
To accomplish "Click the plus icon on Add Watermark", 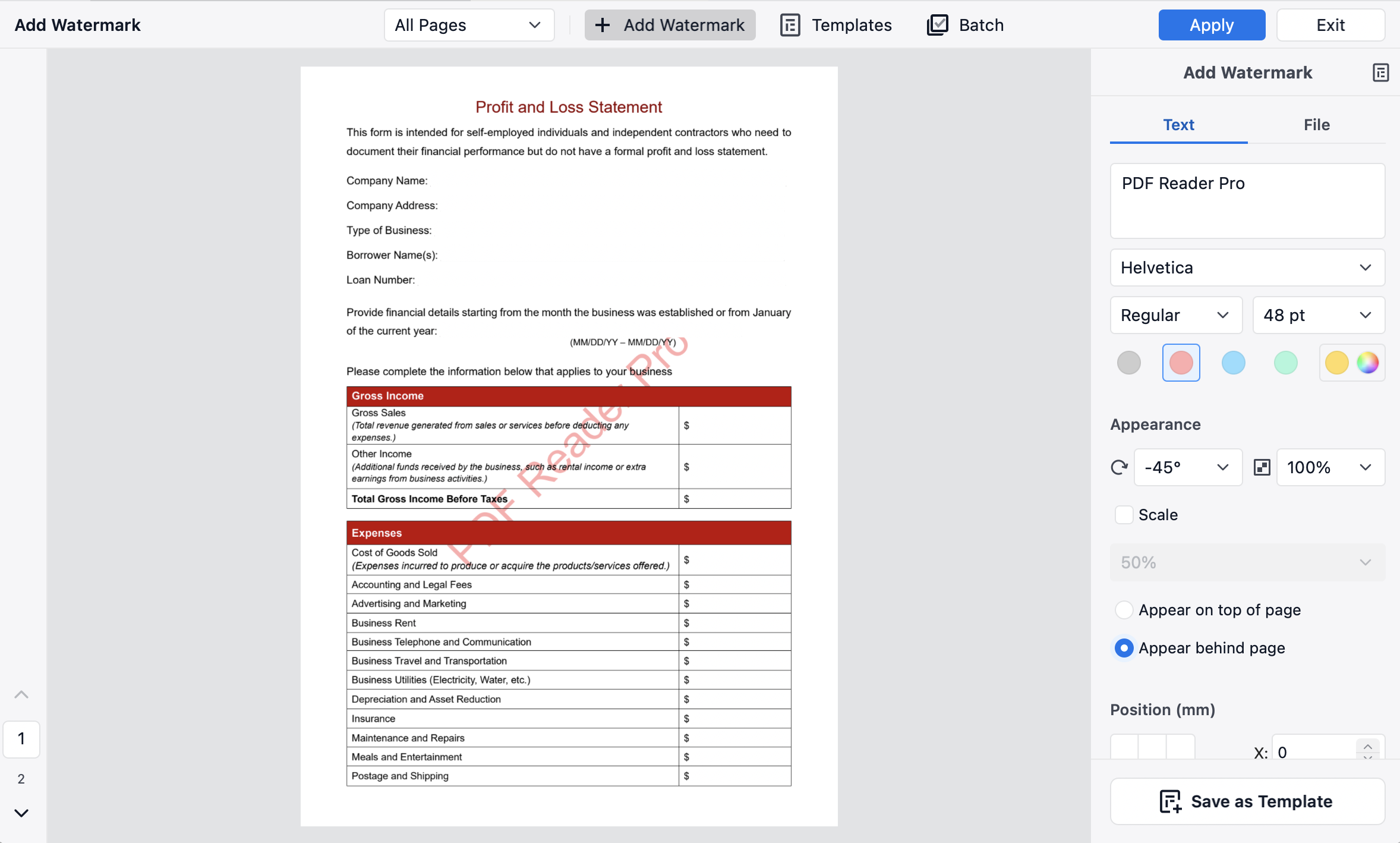I will click(x=602, y=25).
